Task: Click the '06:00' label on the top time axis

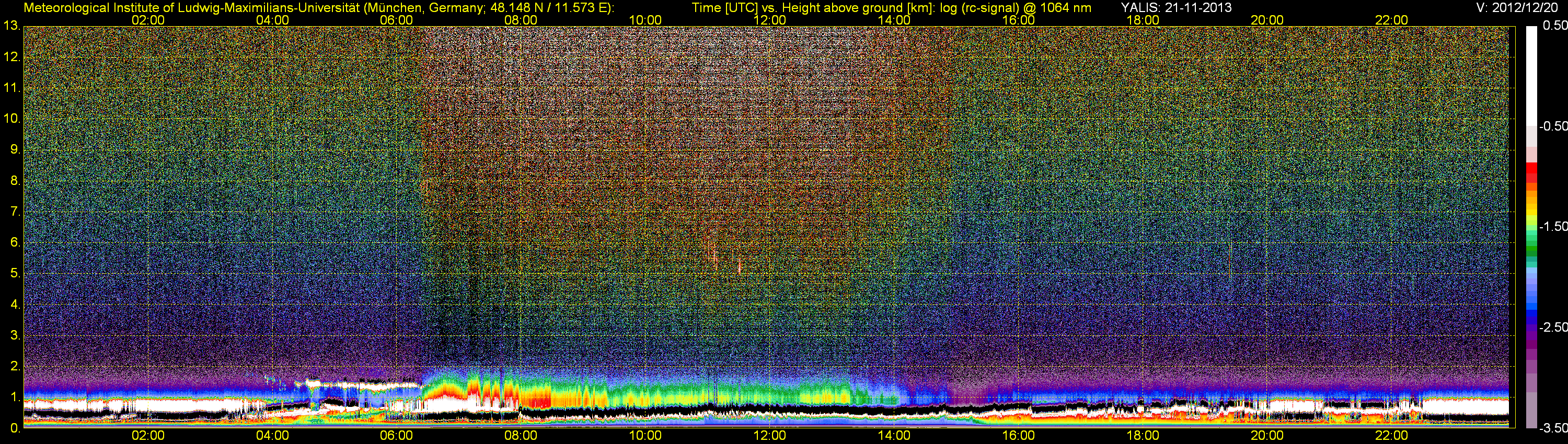Action: pos(396,20)
